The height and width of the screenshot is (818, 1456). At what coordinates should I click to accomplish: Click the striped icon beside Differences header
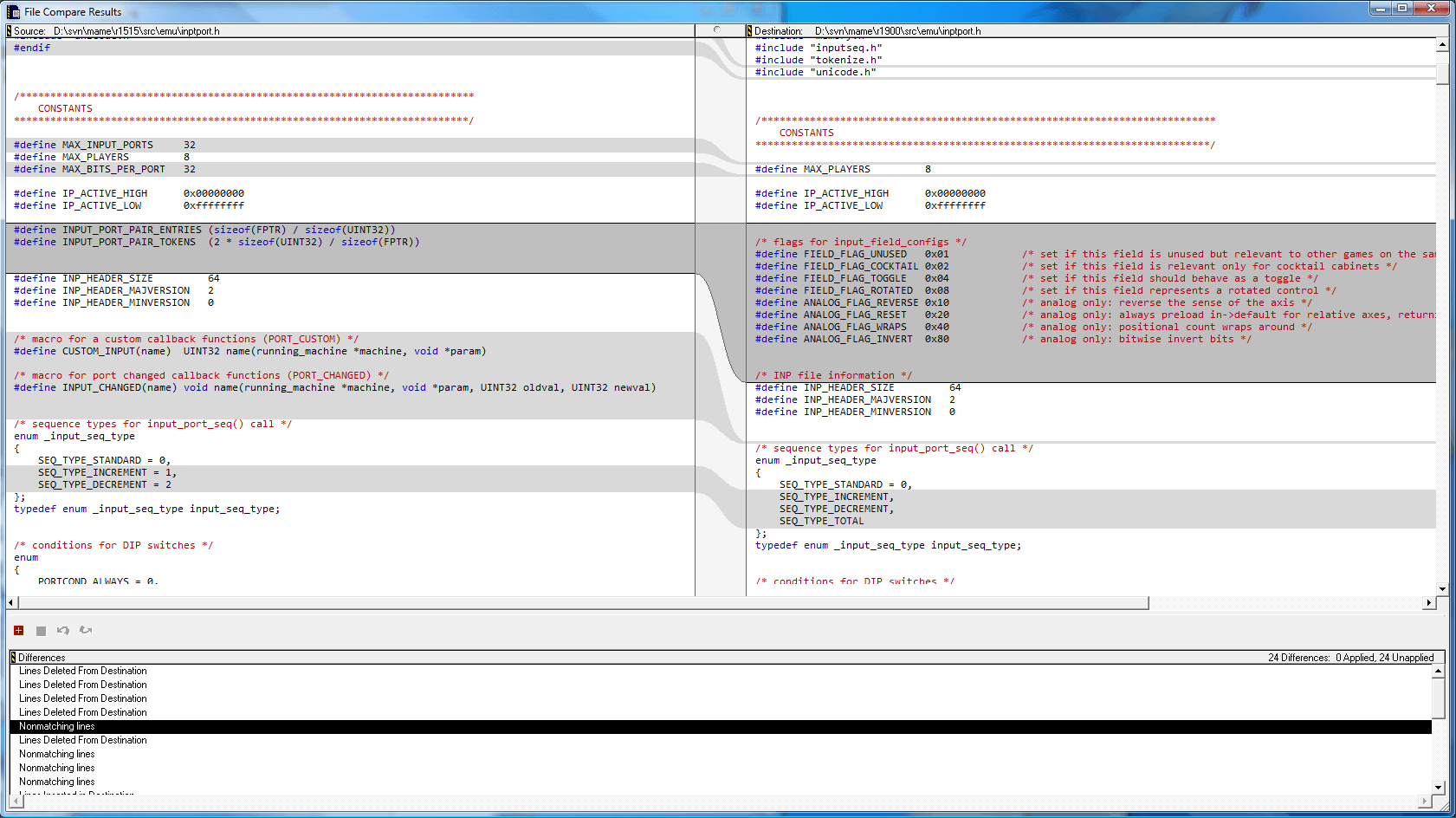(x=14, y=658)
